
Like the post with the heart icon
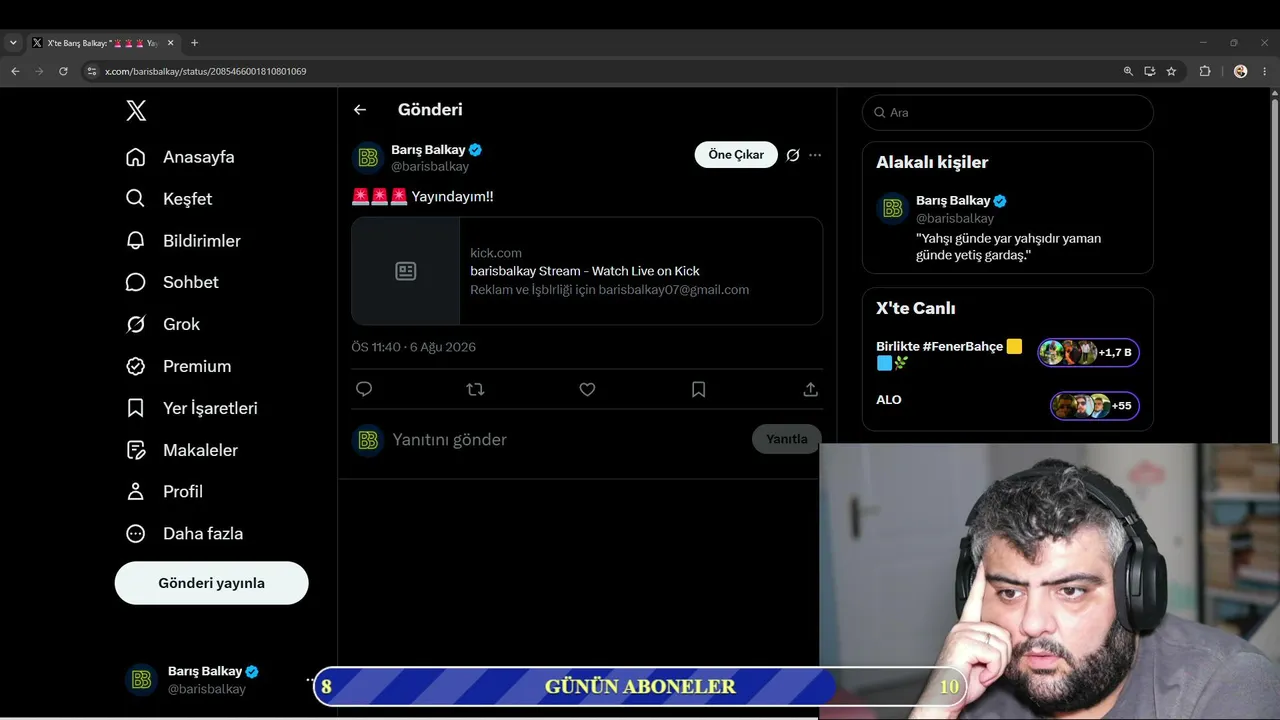(x=587, y=389)
